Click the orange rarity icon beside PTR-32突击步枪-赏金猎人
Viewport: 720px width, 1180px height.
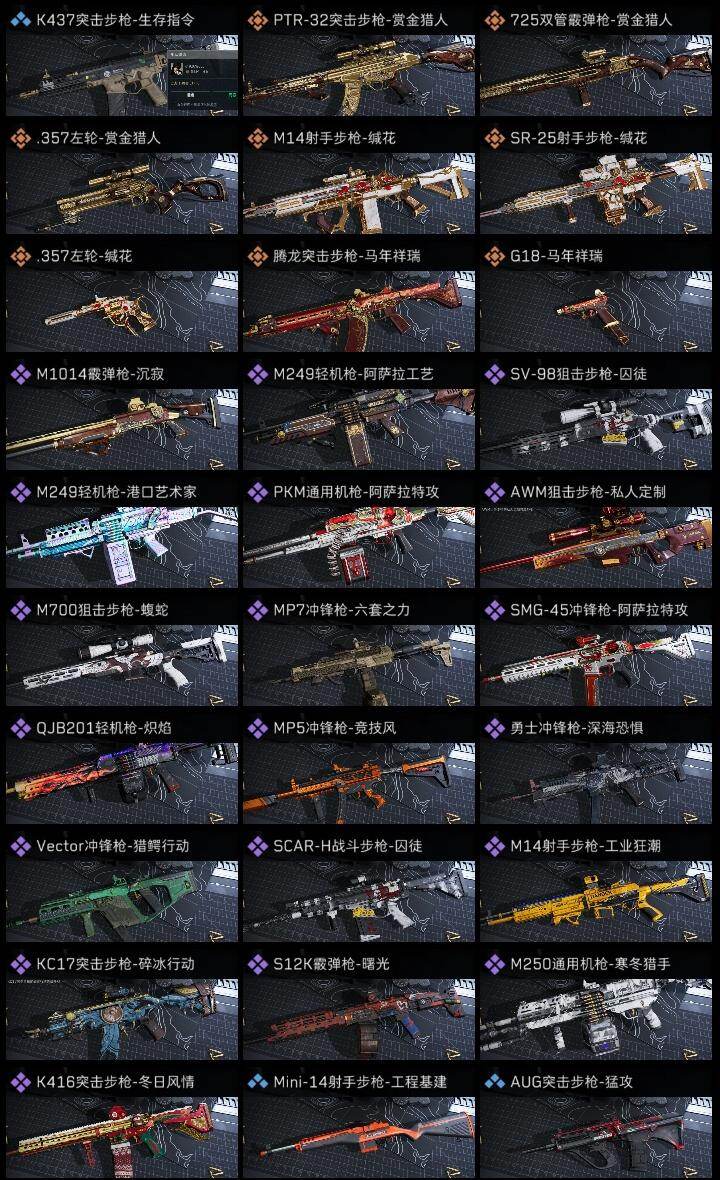point(257,20)
